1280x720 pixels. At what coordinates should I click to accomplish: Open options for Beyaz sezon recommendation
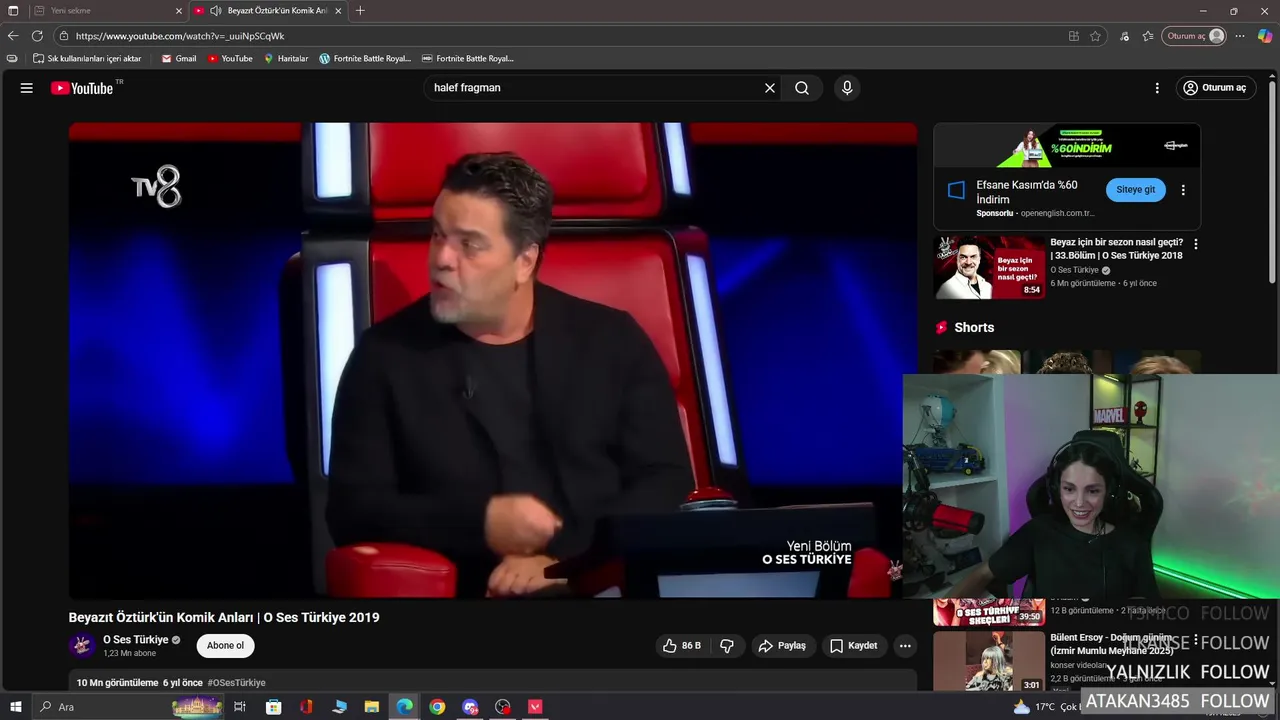1195,244
